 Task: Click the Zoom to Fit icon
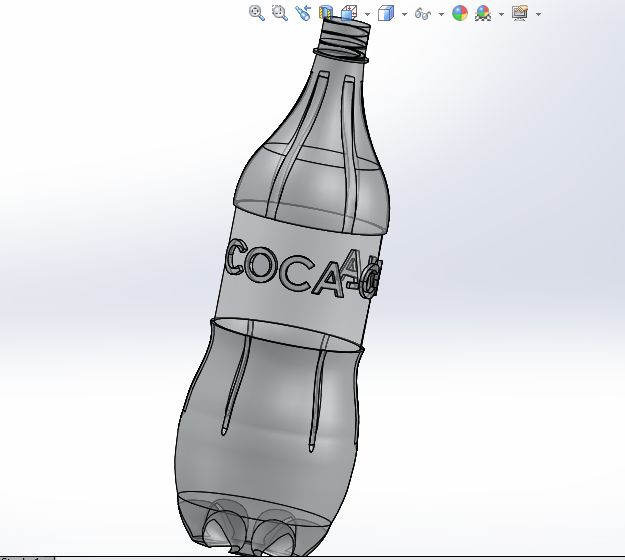pyautogui.click(x=257, y=13)
